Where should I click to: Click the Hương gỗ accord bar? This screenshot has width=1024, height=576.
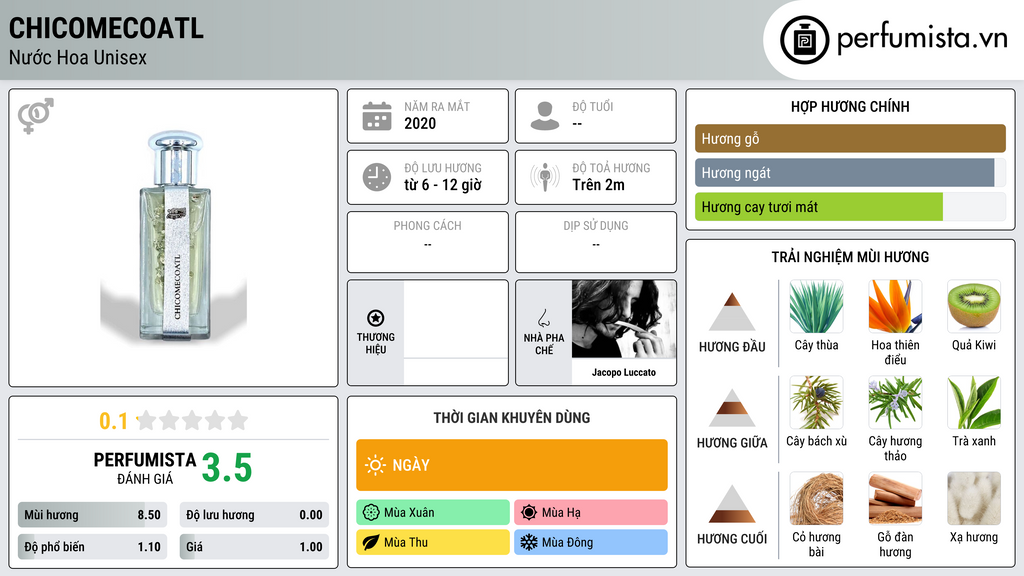(850, 138)
